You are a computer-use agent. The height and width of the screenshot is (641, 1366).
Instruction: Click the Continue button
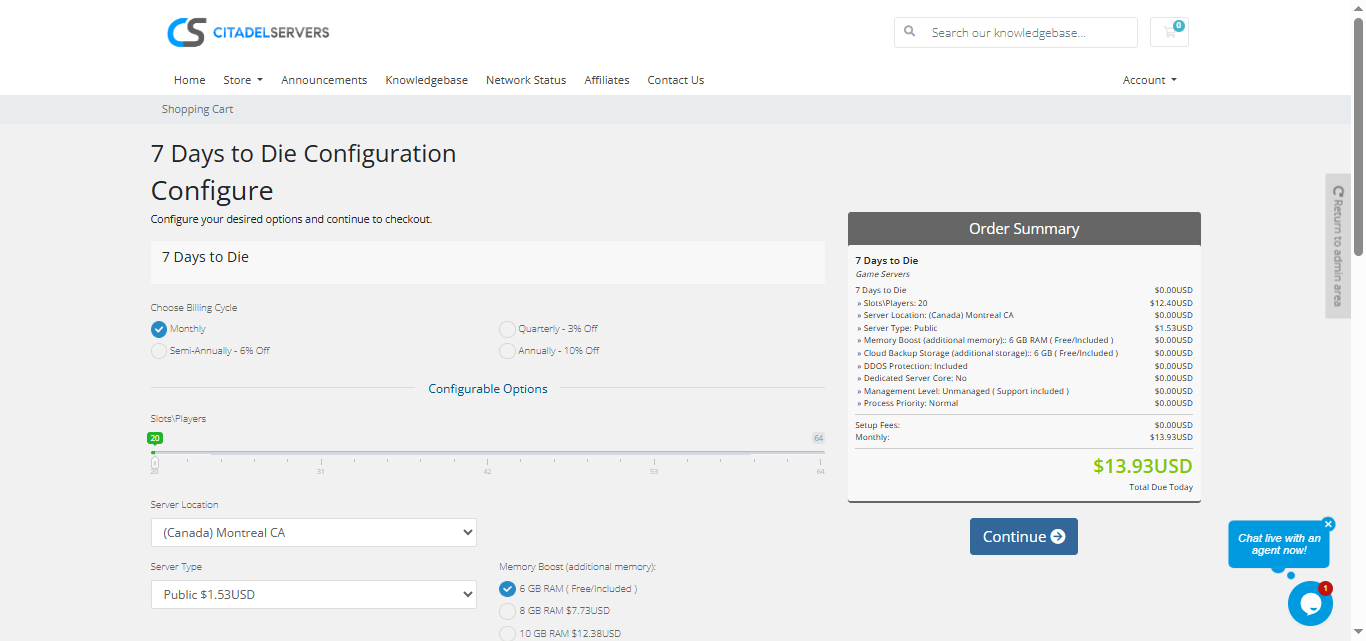coord(1023,537)
